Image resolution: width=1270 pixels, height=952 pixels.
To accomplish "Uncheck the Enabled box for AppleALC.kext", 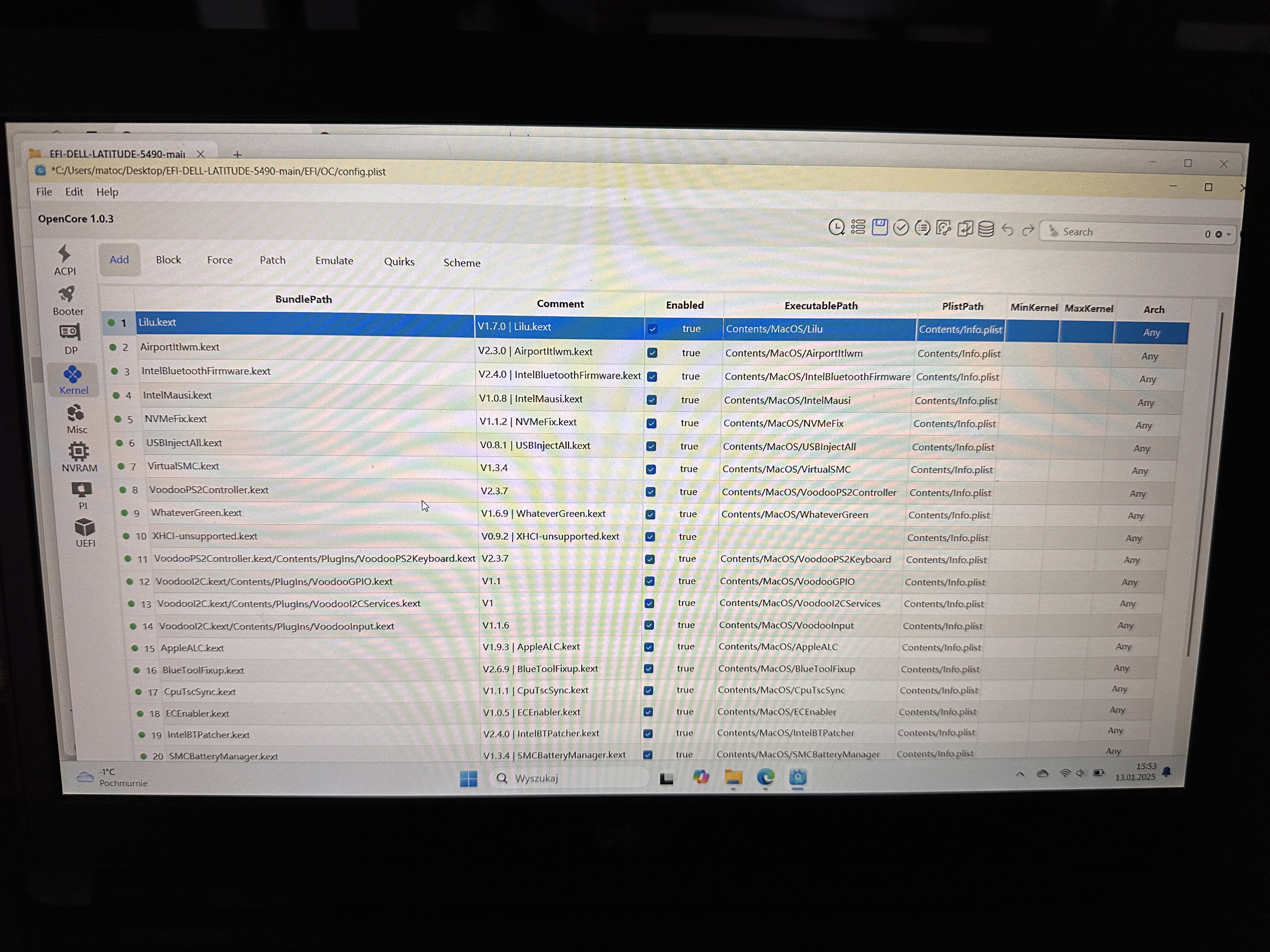I will (649, 647).
